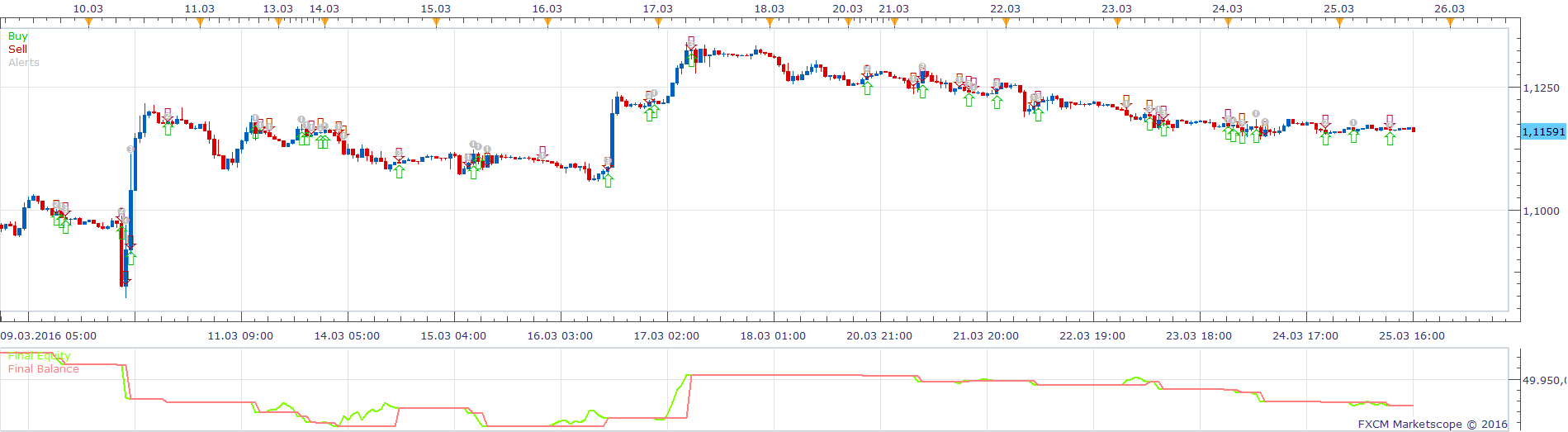Click the 26.03 orange day marker
This screenshot has height=432, width=1568.
coord(1450,22)
